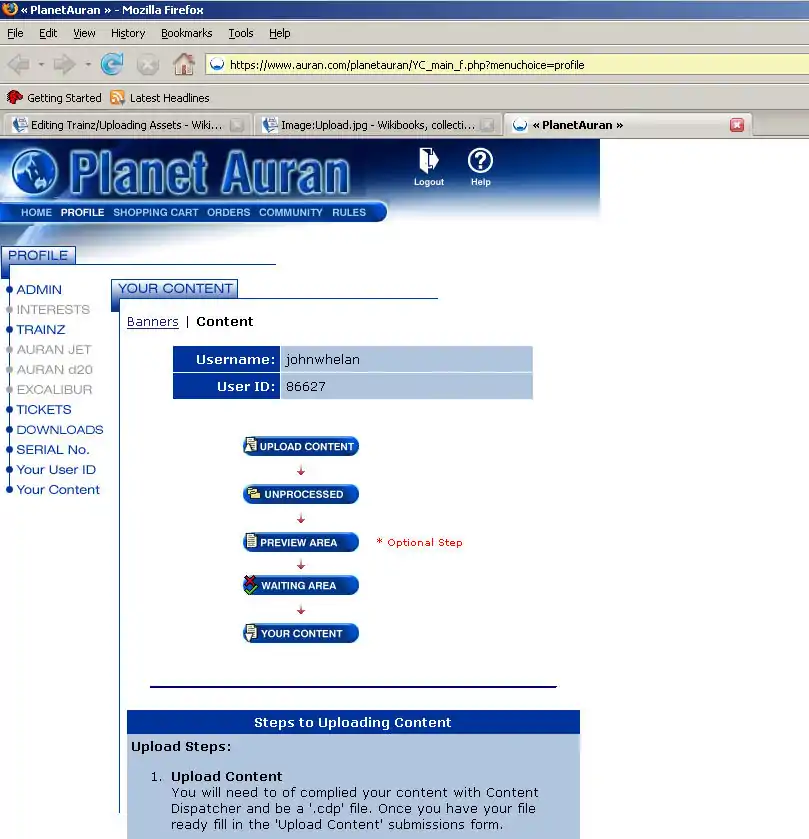Select Shopping Cart in navigation bar
Screen dimensions: 809x839
coord(155,213)
